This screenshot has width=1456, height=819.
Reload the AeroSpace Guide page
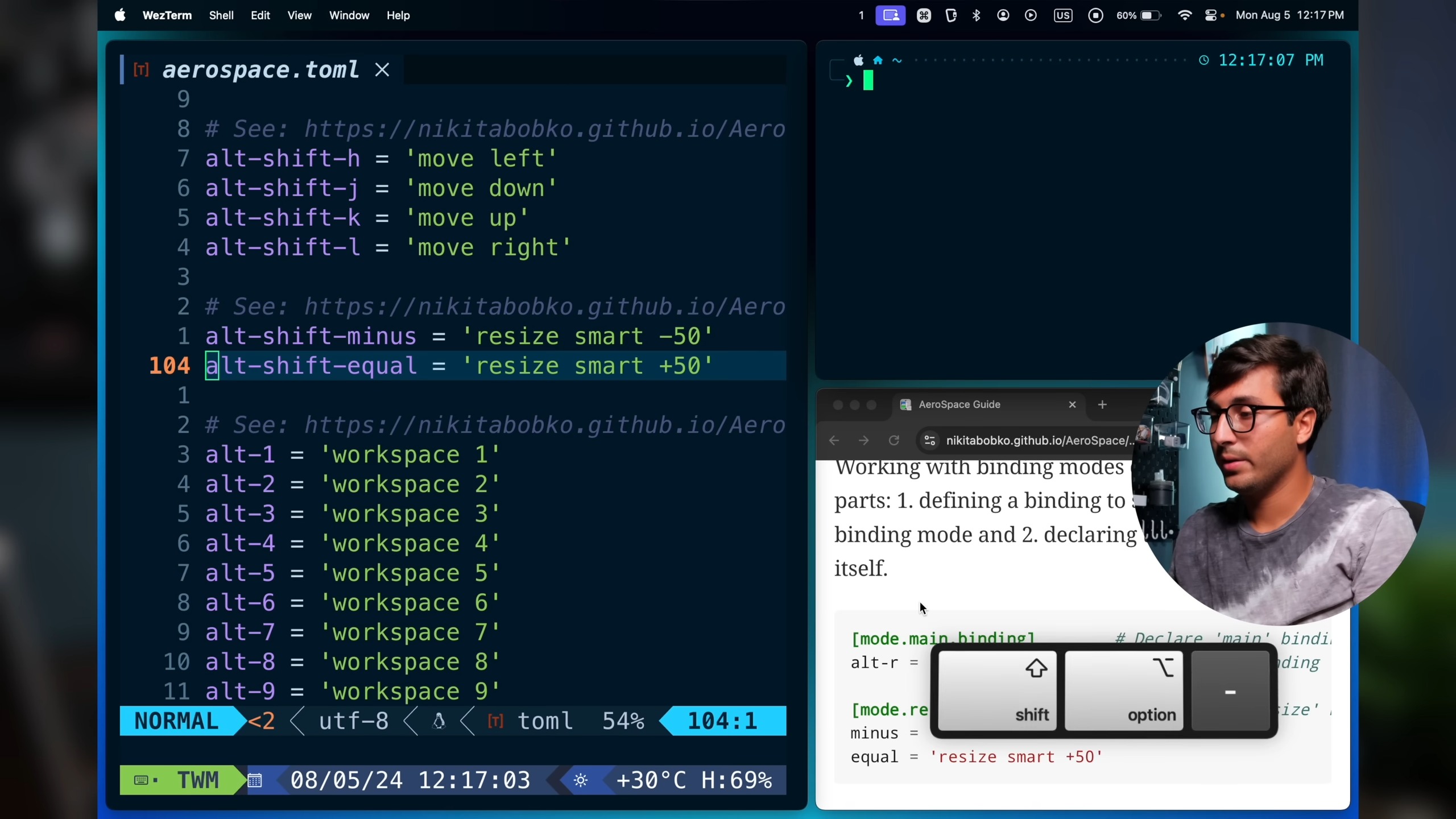(894, 440)
